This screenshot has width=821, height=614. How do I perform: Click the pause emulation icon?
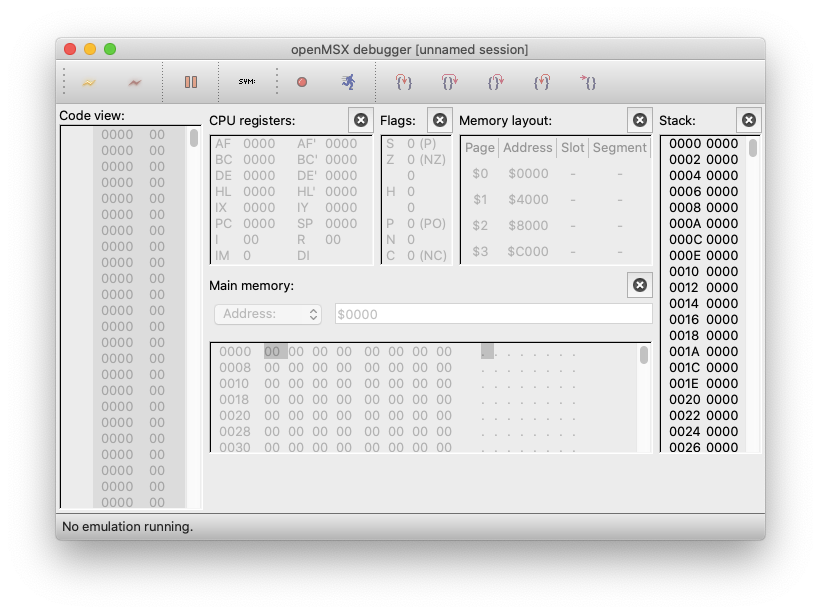[191, 82]
